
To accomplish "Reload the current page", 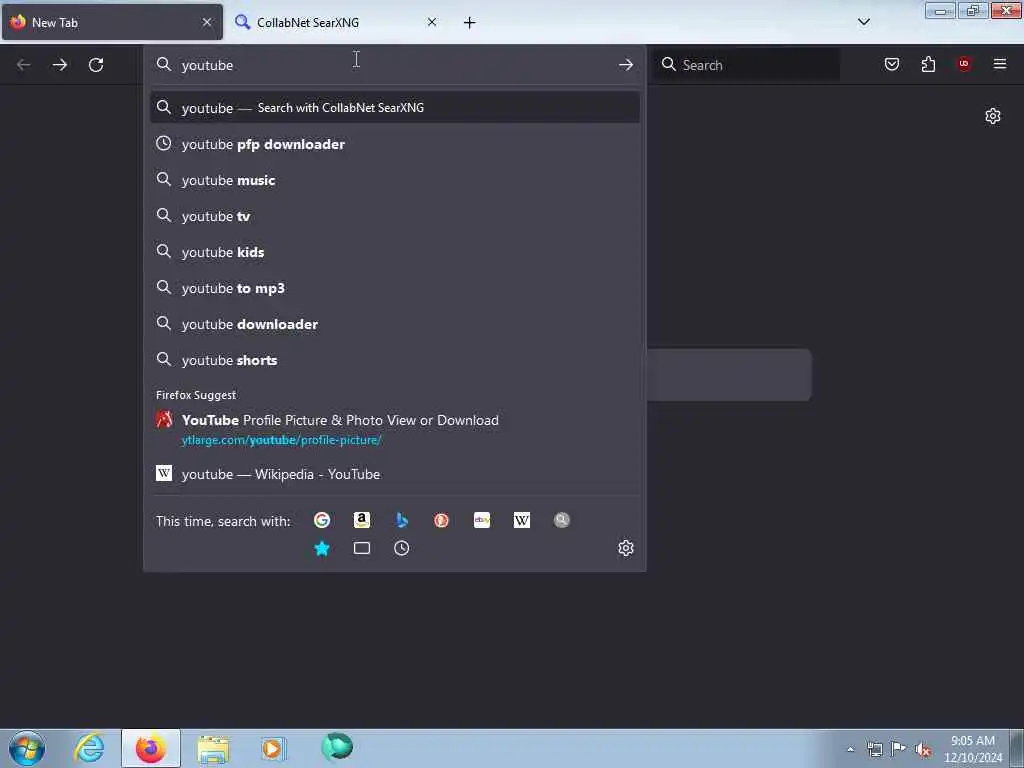I will tap(96, 65).
